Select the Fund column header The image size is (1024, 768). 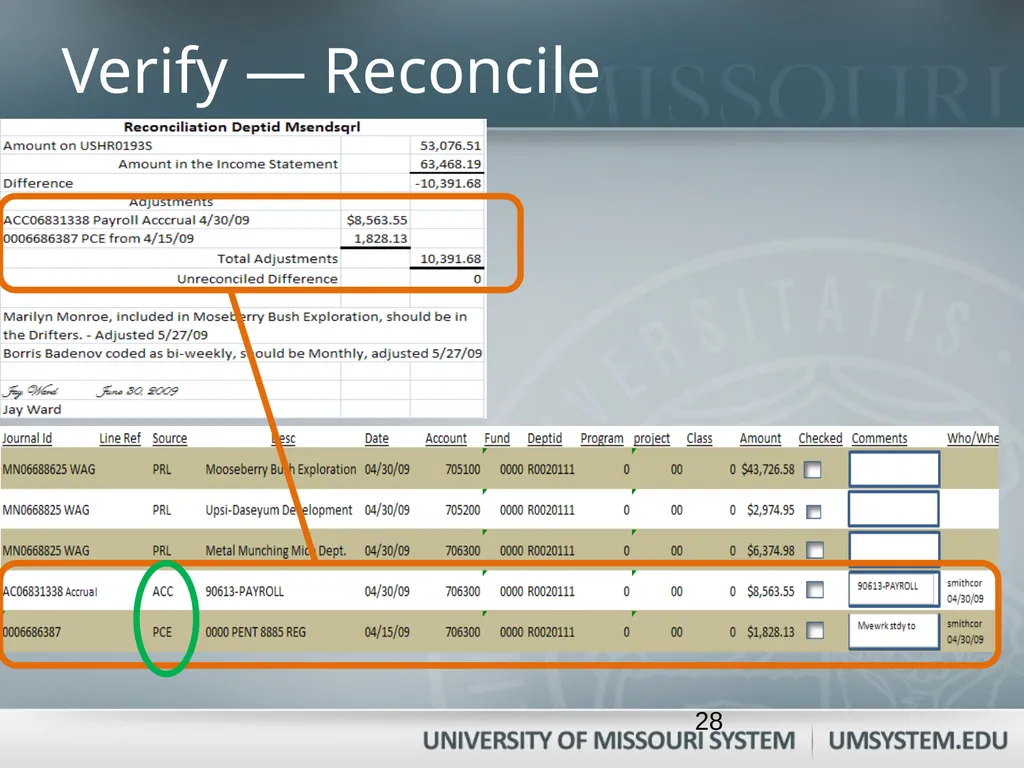[x=496, y=438]
